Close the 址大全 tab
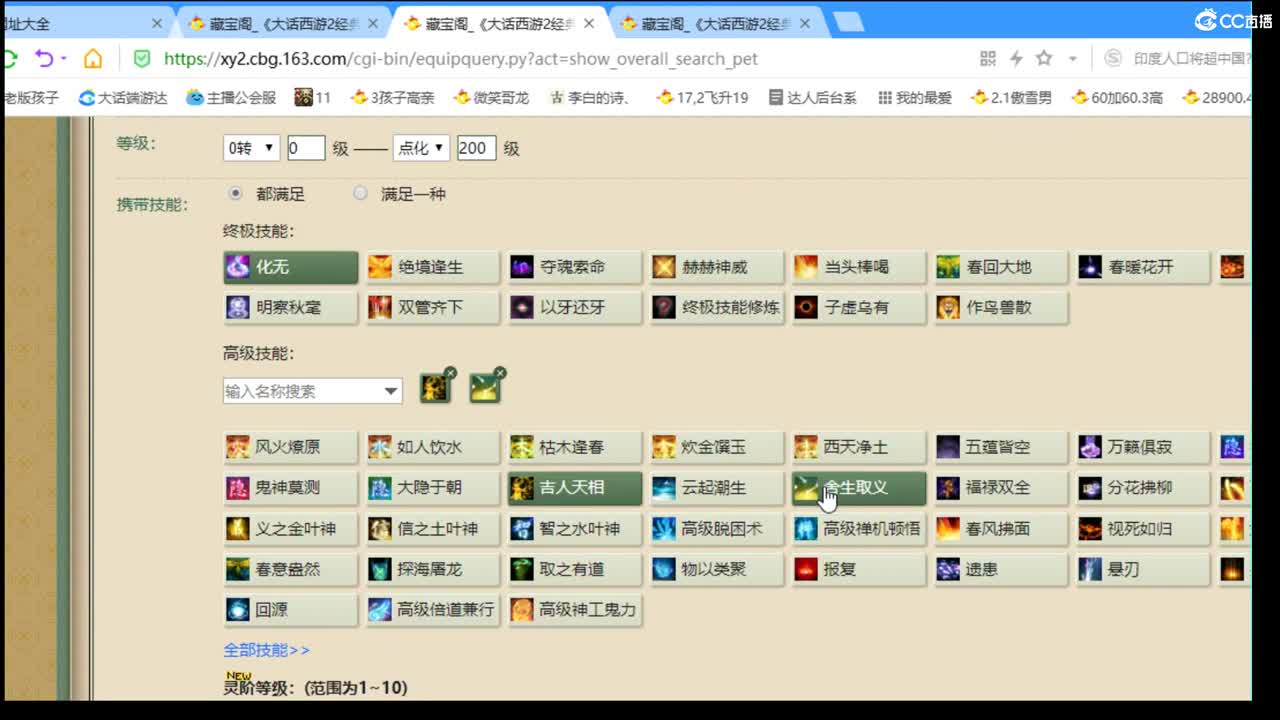The height and width of the screenshot is (720, 1280). (157, 23)
